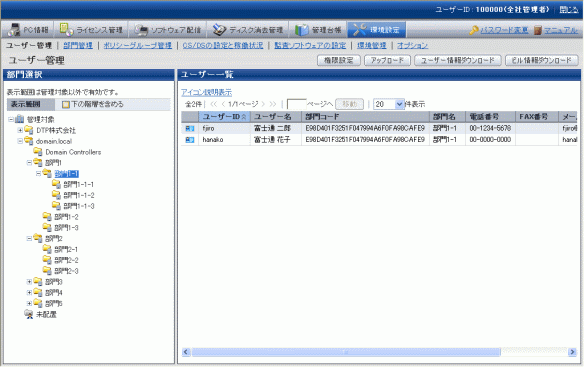Sort by ユーザーID column header
This screenshot has width=584, height=367.
point(224,117)
